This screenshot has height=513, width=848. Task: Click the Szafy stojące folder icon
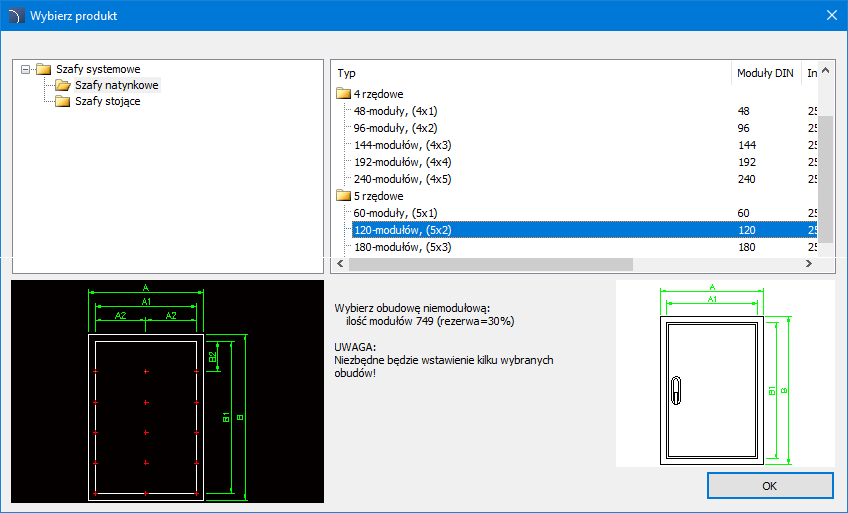click(62, 101)
